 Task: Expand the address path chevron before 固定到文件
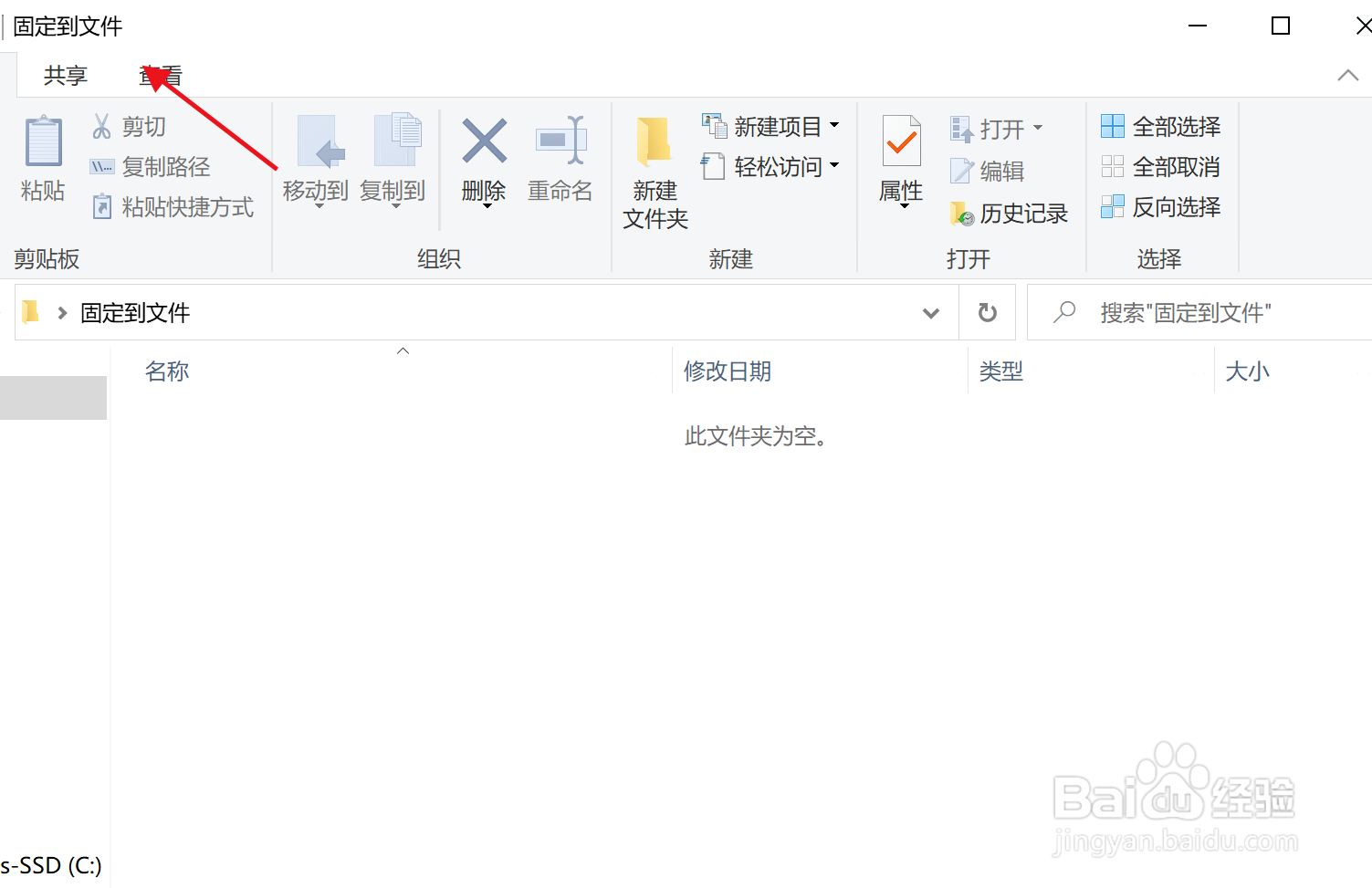click(62, 313)
